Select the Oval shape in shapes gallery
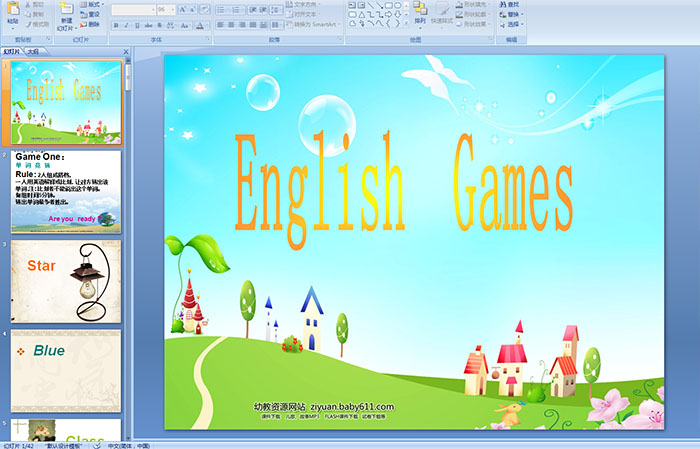Screen dimensions: 700x449 coord(398,5)
